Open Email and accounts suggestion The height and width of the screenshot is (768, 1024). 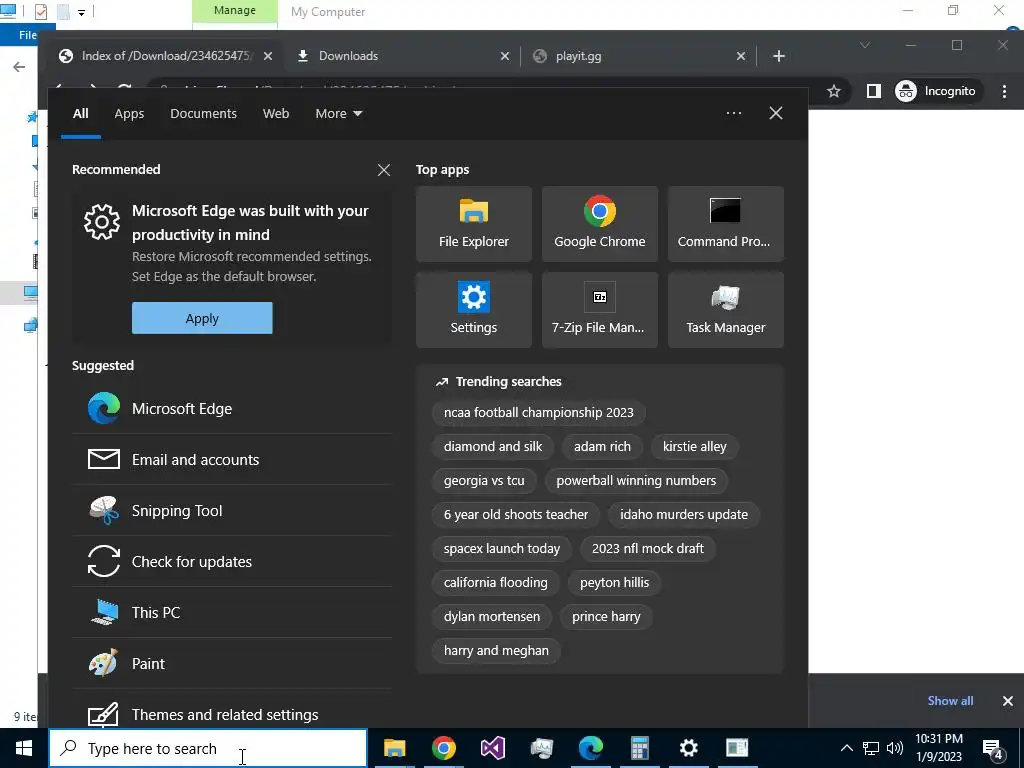point(232,459)
